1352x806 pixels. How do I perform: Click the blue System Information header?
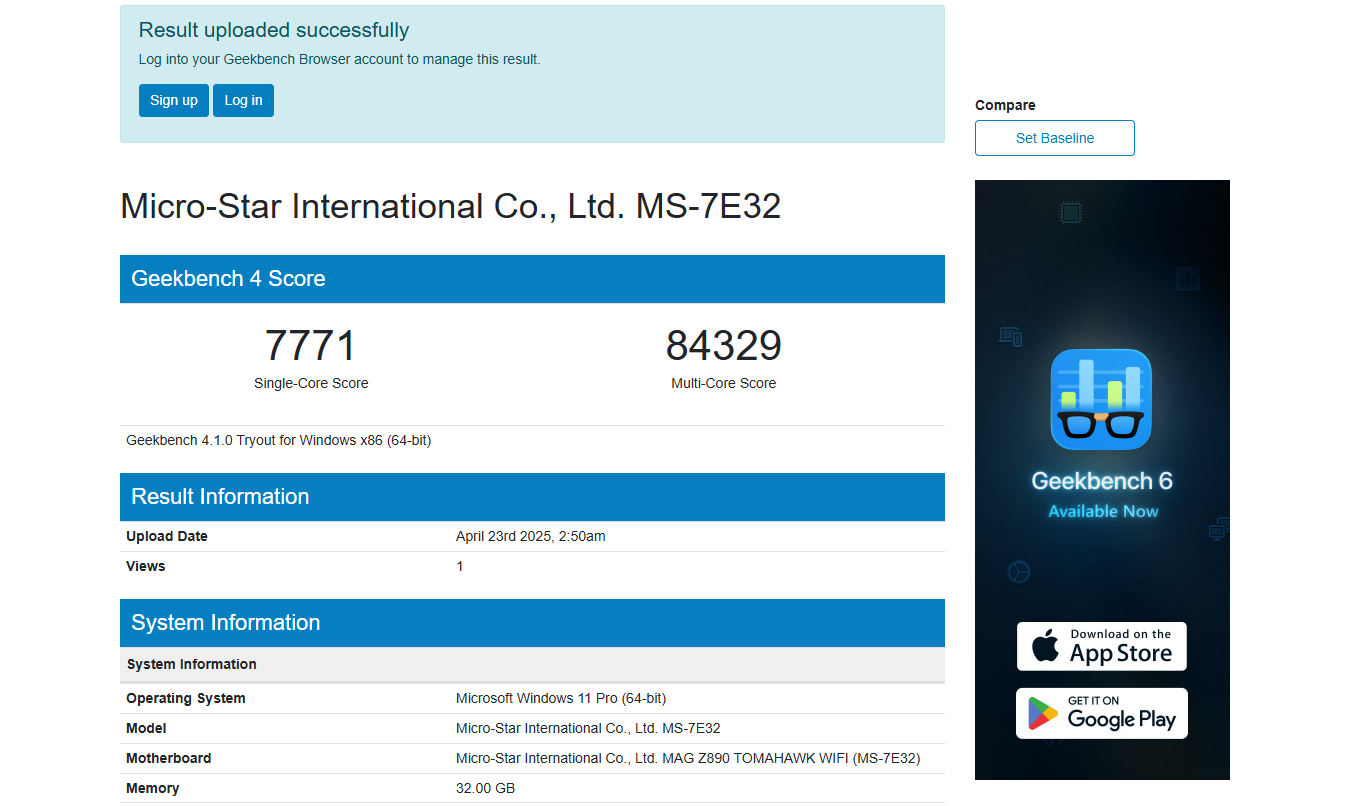point(532,623)
